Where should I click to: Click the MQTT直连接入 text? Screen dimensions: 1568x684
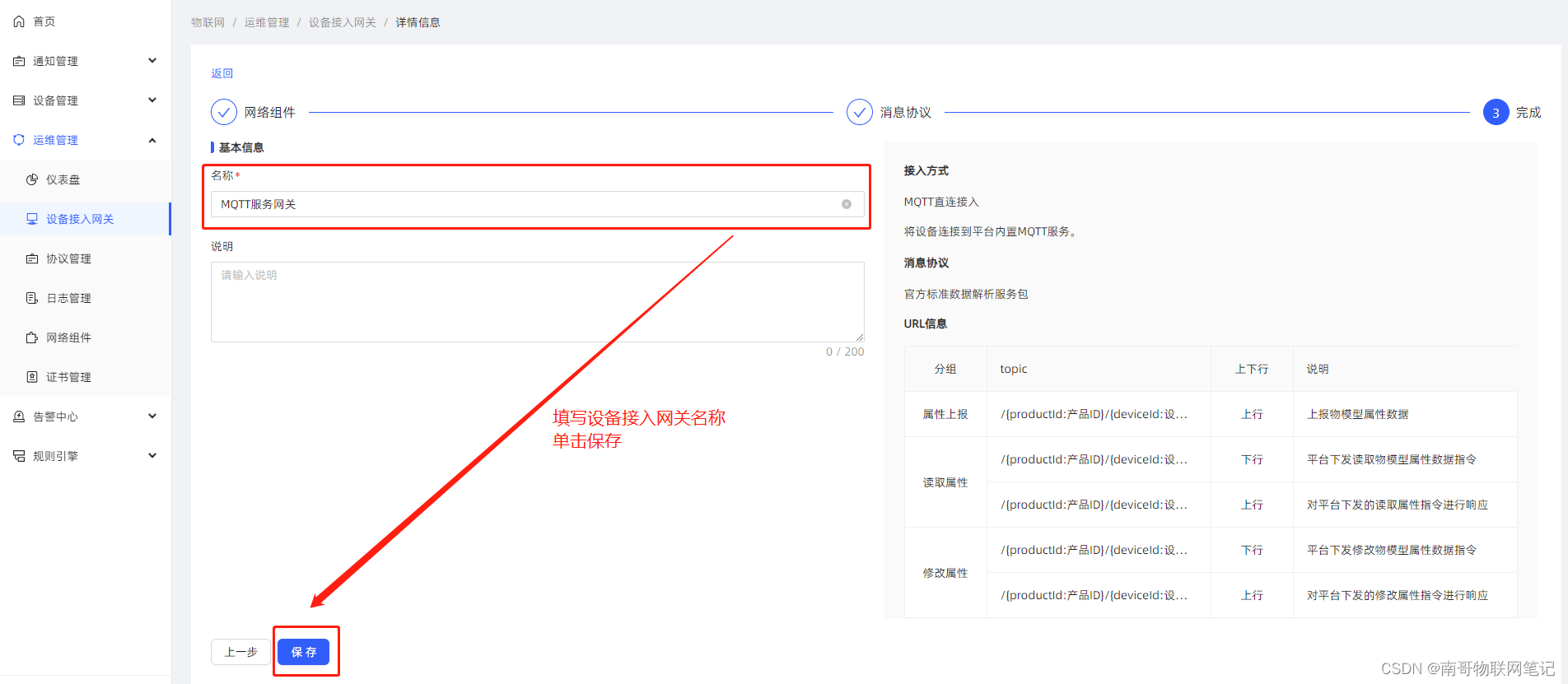(x=941, y=202)
